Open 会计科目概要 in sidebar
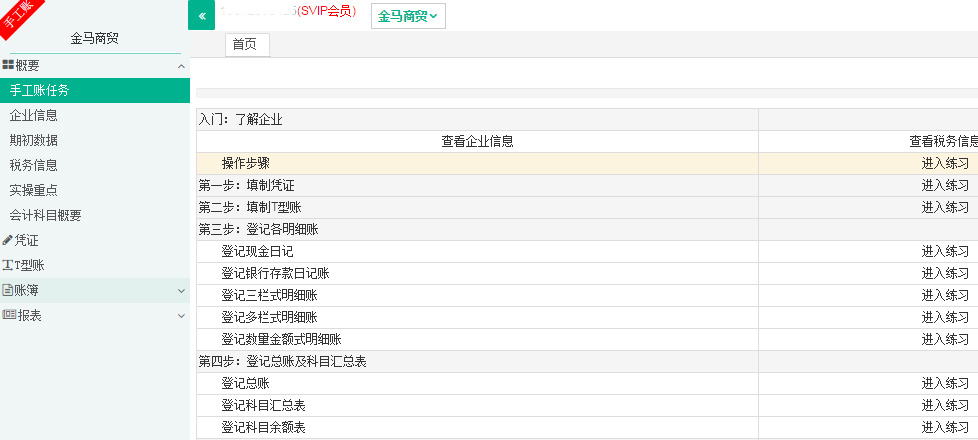 tap(46, 215)
